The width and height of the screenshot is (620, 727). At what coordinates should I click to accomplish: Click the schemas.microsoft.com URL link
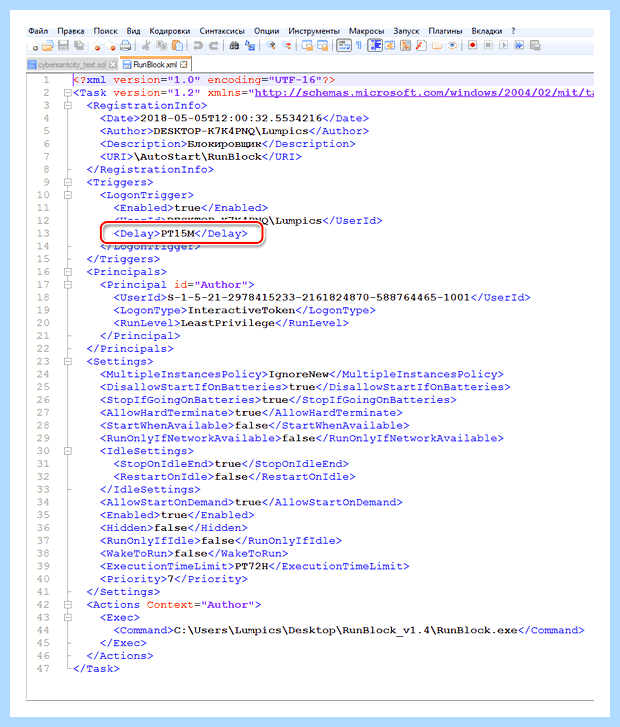(424, 93)
